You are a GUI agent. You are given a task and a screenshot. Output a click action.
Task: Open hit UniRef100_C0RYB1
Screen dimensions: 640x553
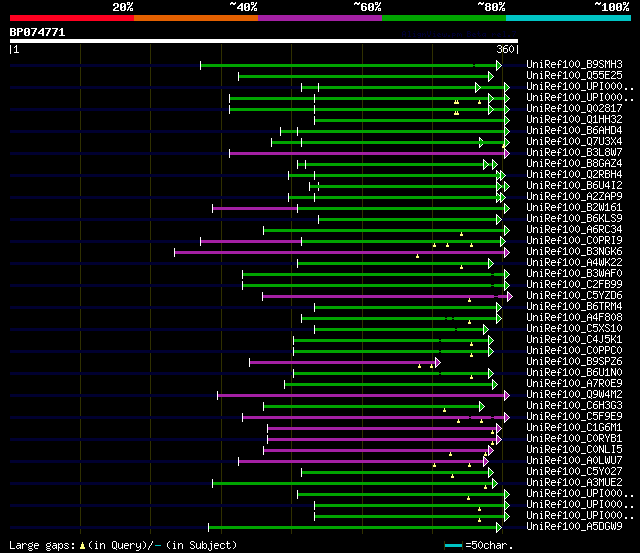point(574,439)
